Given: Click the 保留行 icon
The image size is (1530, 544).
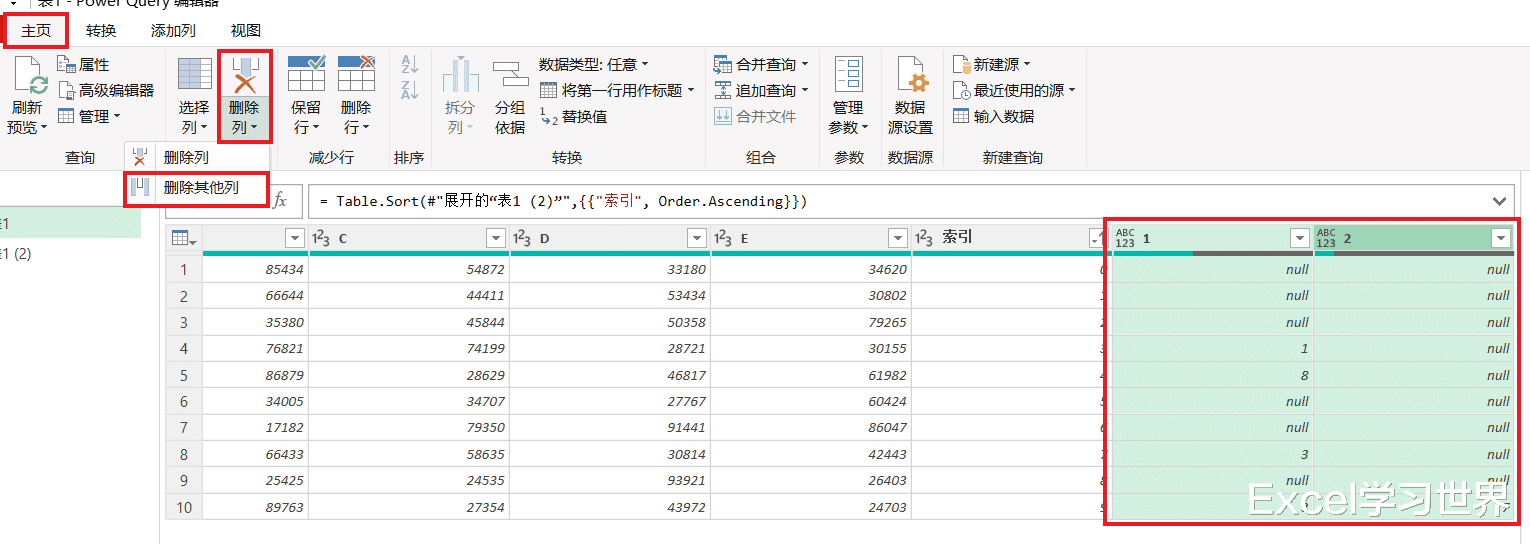Looking at the screenshot, I should click(x=306, y=75).
